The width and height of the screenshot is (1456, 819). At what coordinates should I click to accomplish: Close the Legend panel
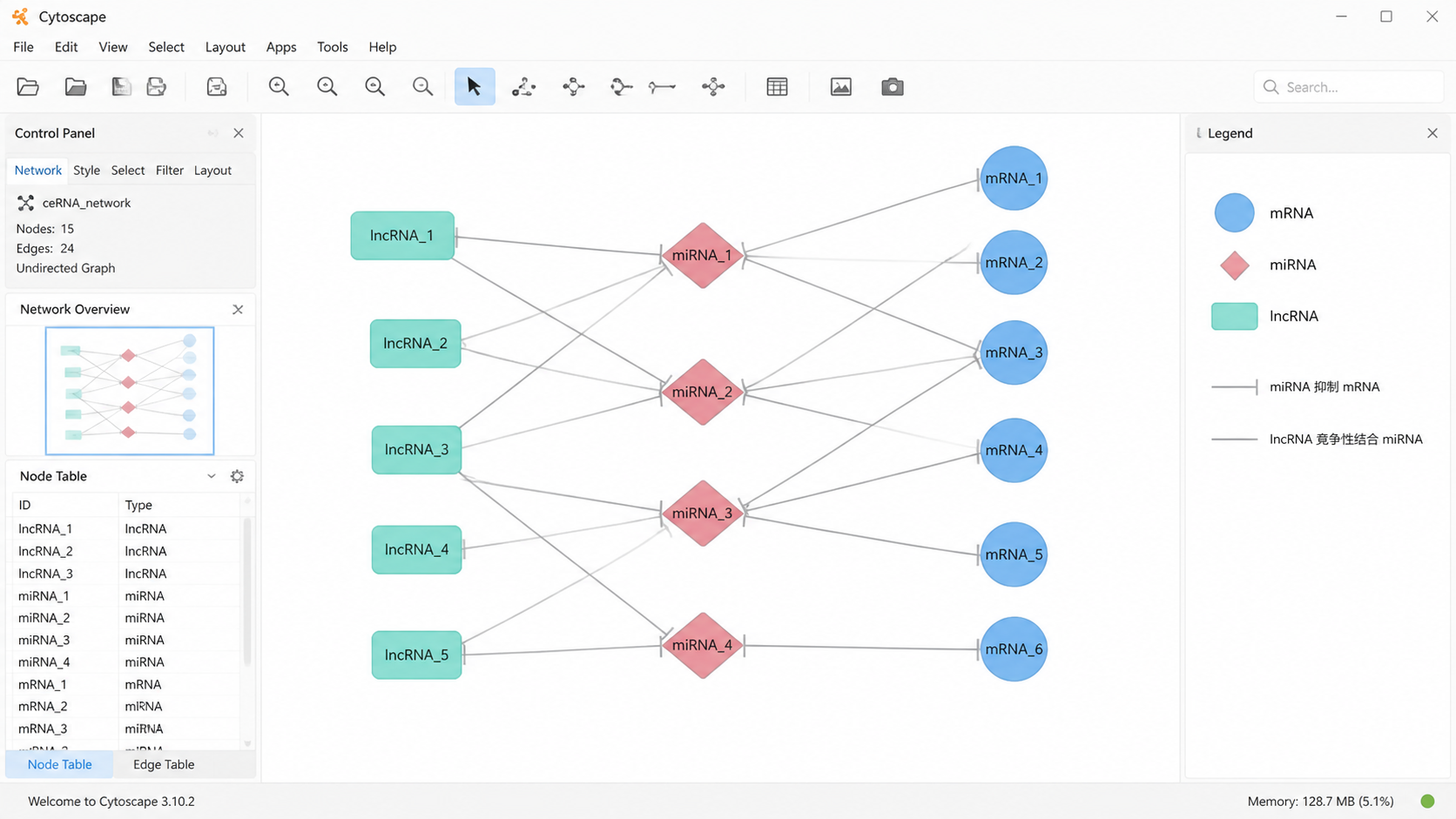(x=1432, y=133)
